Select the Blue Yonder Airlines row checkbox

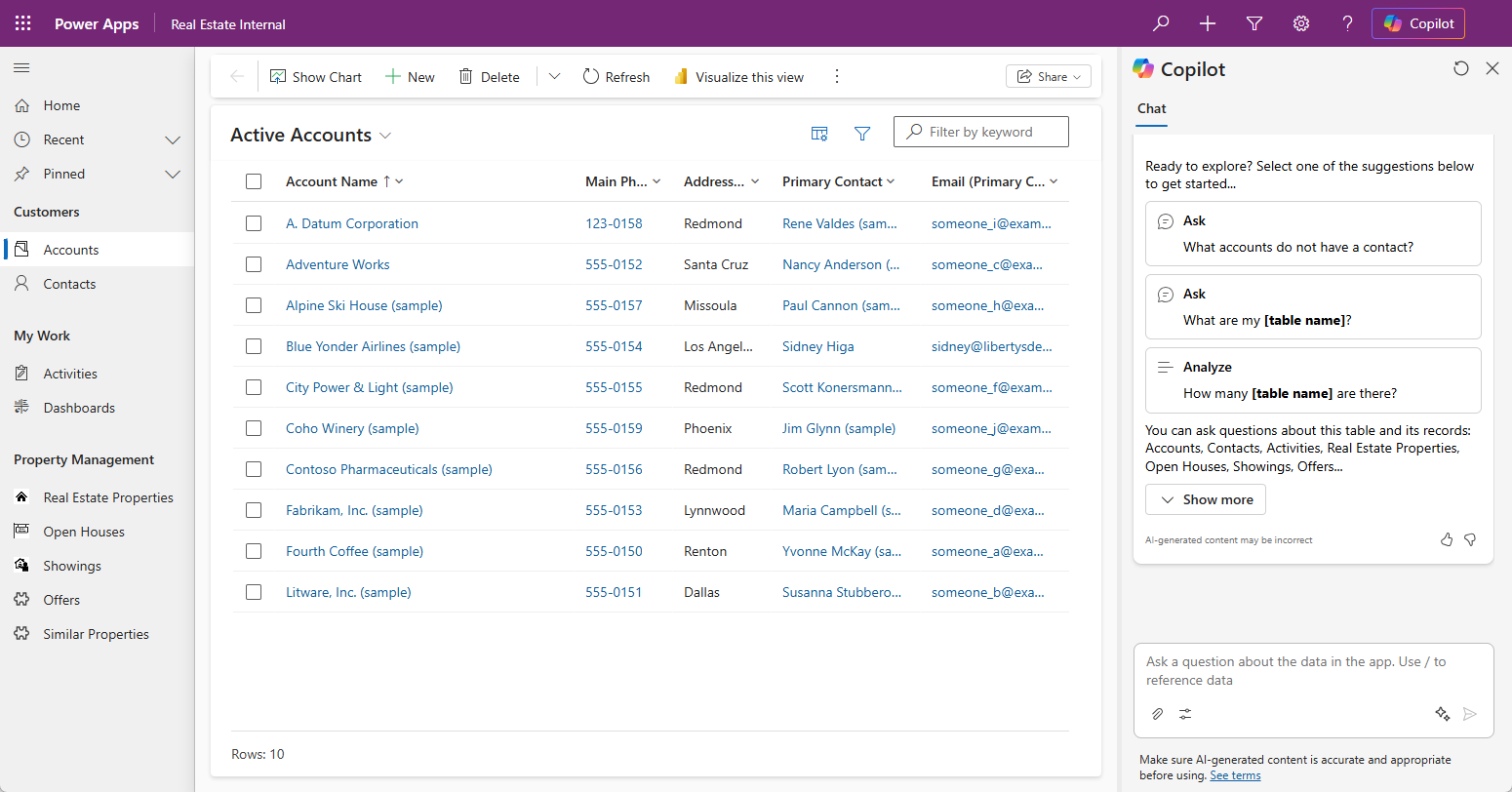(254, 346)
